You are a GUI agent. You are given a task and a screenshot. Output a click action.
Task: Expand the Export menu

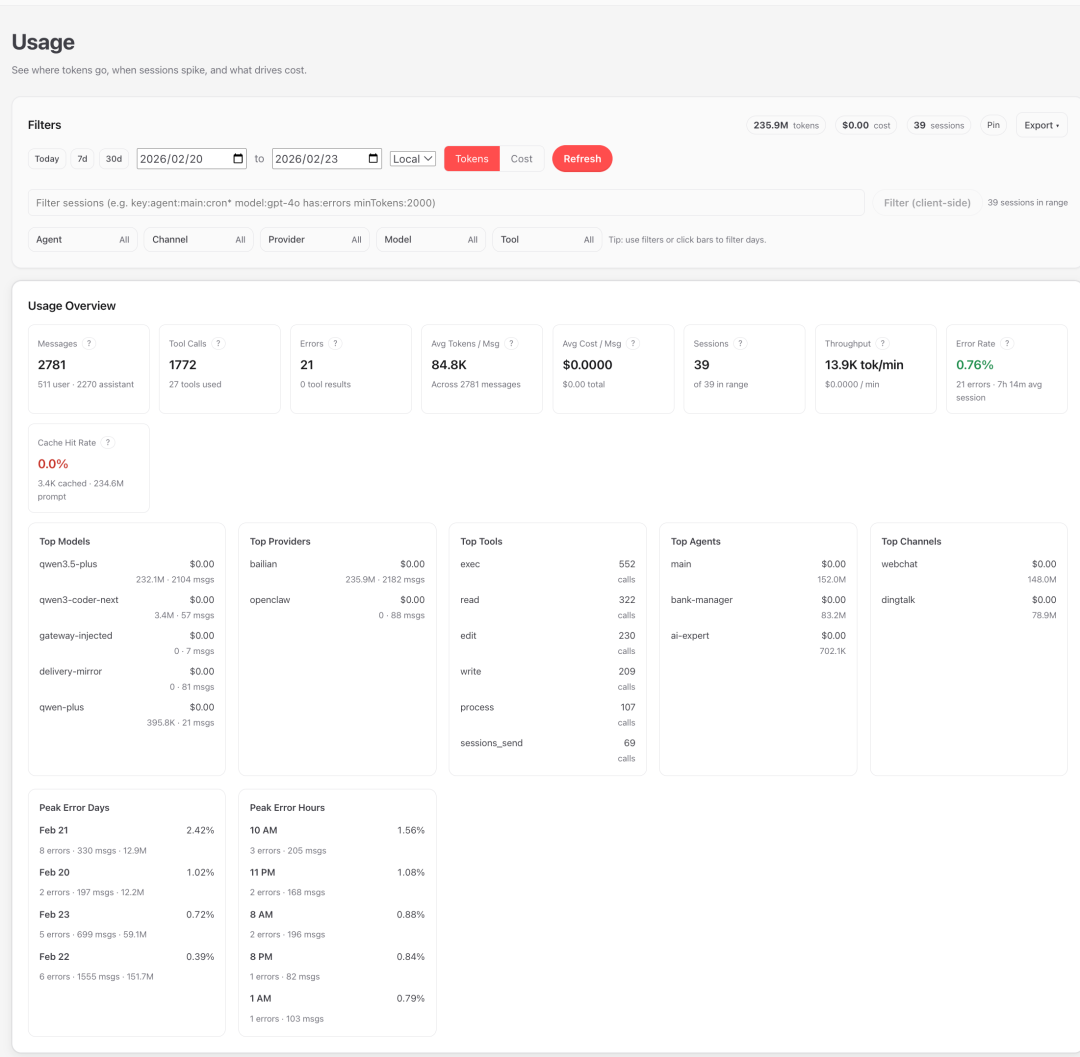pyautogui.click(x=1041, y=125)
